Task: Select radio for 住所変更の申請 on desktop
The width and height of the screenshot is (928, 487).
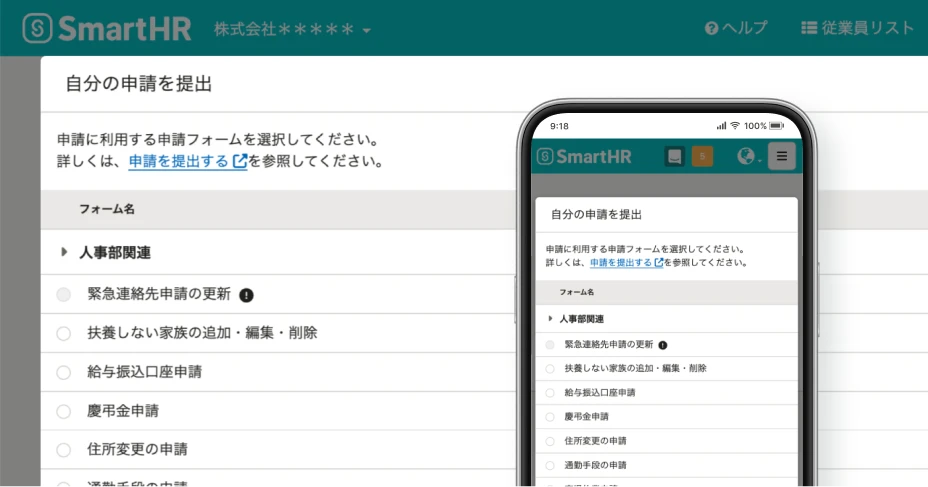Action: pos(63,450)
